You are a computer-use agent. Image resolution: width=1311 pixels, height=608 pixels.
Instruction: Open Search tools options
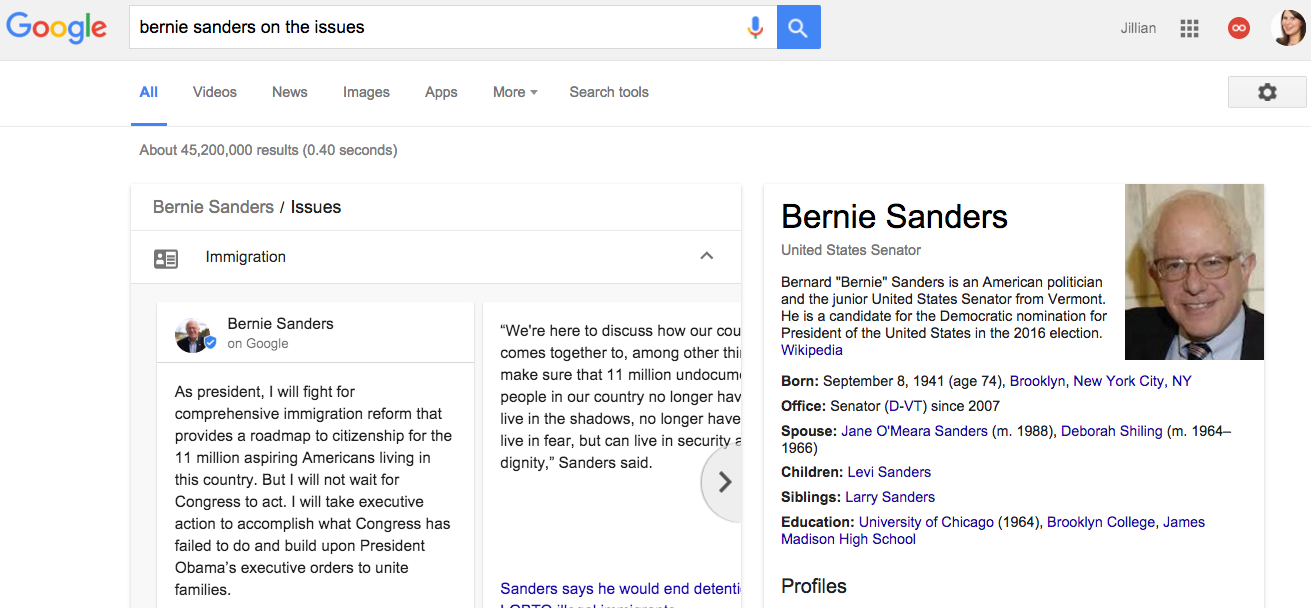(x=609, y=92)
